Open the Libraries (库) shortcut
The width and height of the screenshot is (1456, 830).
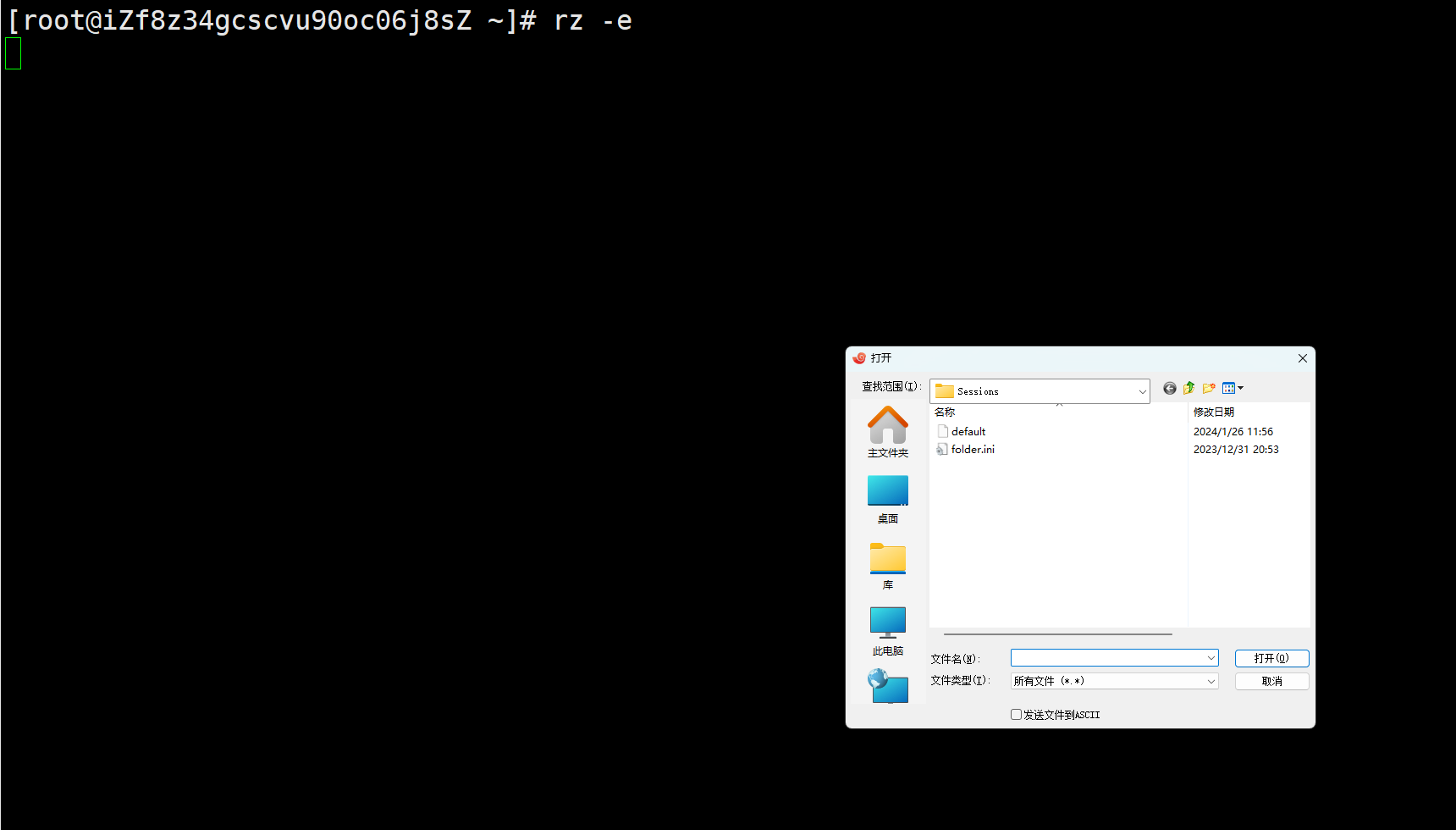(887, 566)
